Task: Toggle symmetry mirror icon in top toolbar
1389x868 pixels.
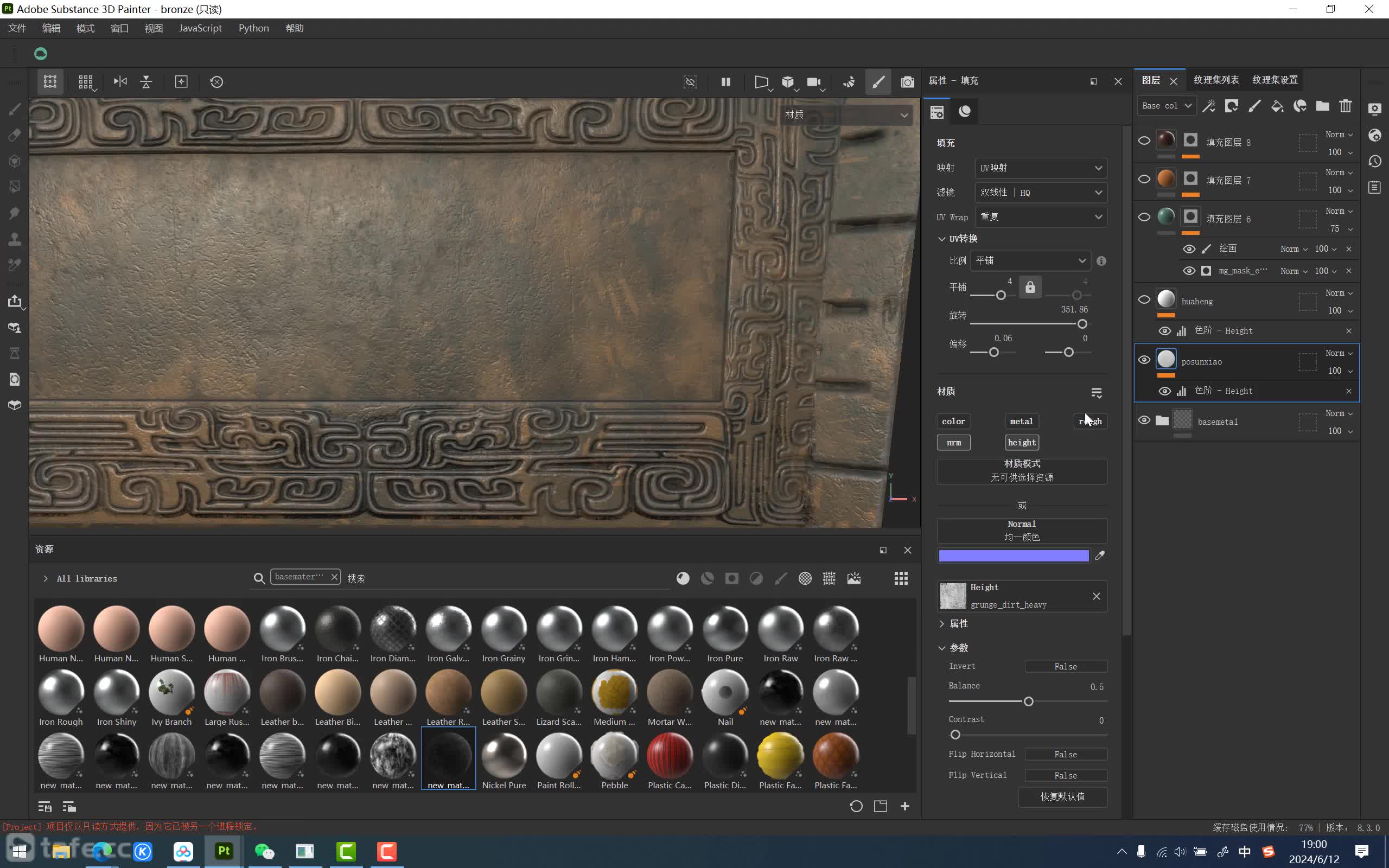Action: (120, 81)
